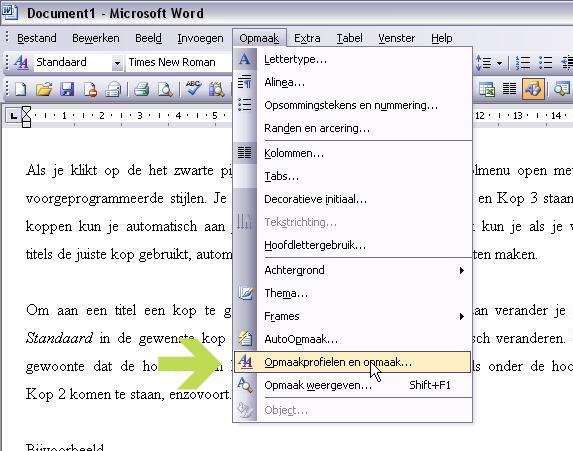Open the Help menu

pos(441,38)
